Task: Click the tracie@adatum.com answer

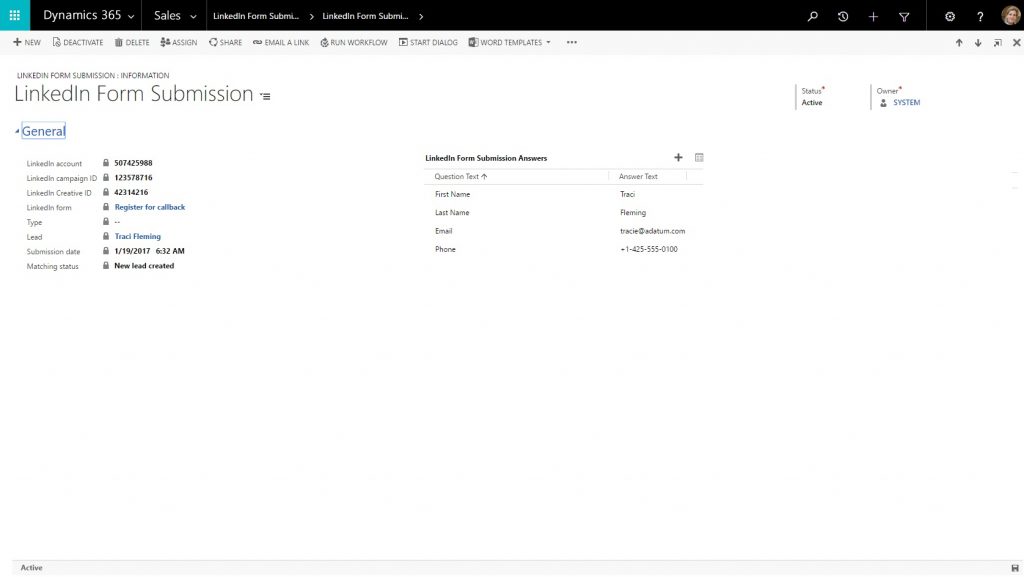Action: click(652, 230)
